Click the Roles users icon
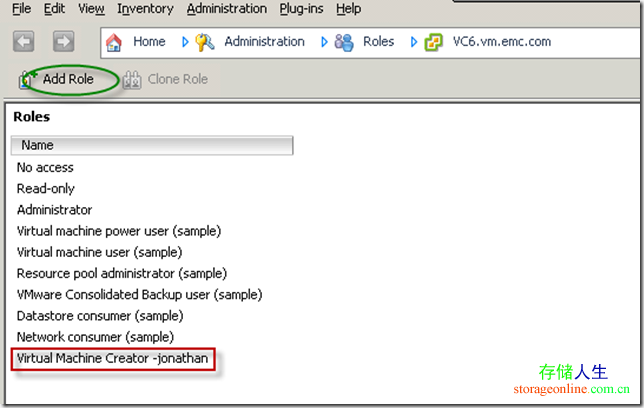The image size is (644, 408). pyautogui.click(x=344, y=42)
